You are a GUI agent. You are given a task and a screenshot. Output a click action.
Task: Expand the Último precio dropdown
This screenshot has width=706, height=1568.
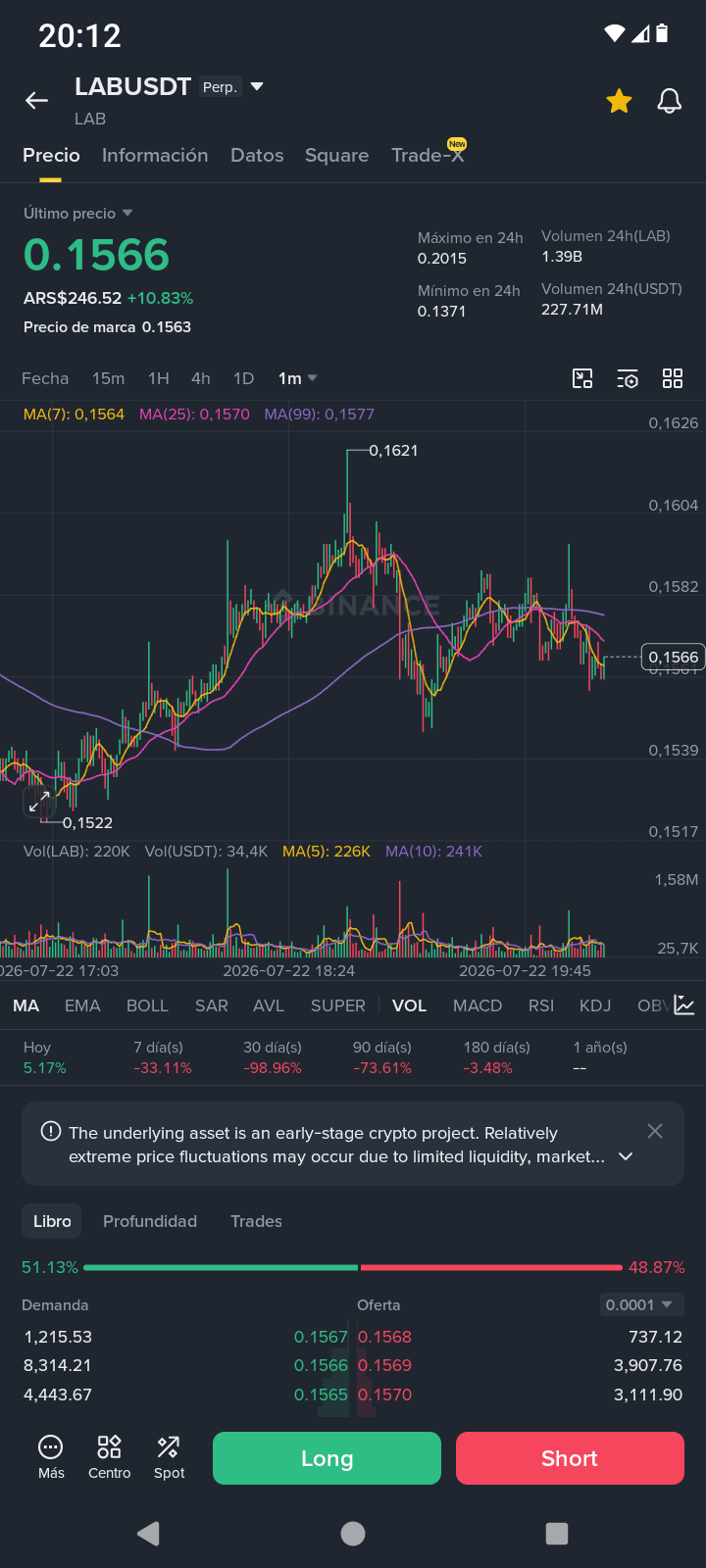click(77, 213)
